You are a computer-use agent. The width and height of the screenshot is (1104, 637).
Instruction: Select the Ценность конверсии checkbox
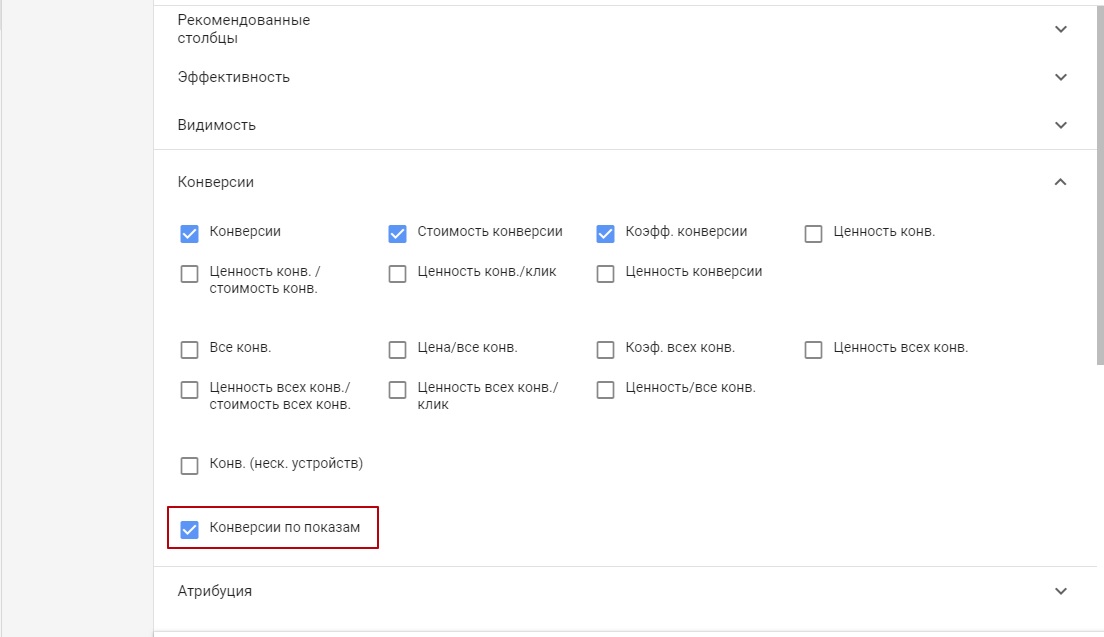[x=606, y=274]
